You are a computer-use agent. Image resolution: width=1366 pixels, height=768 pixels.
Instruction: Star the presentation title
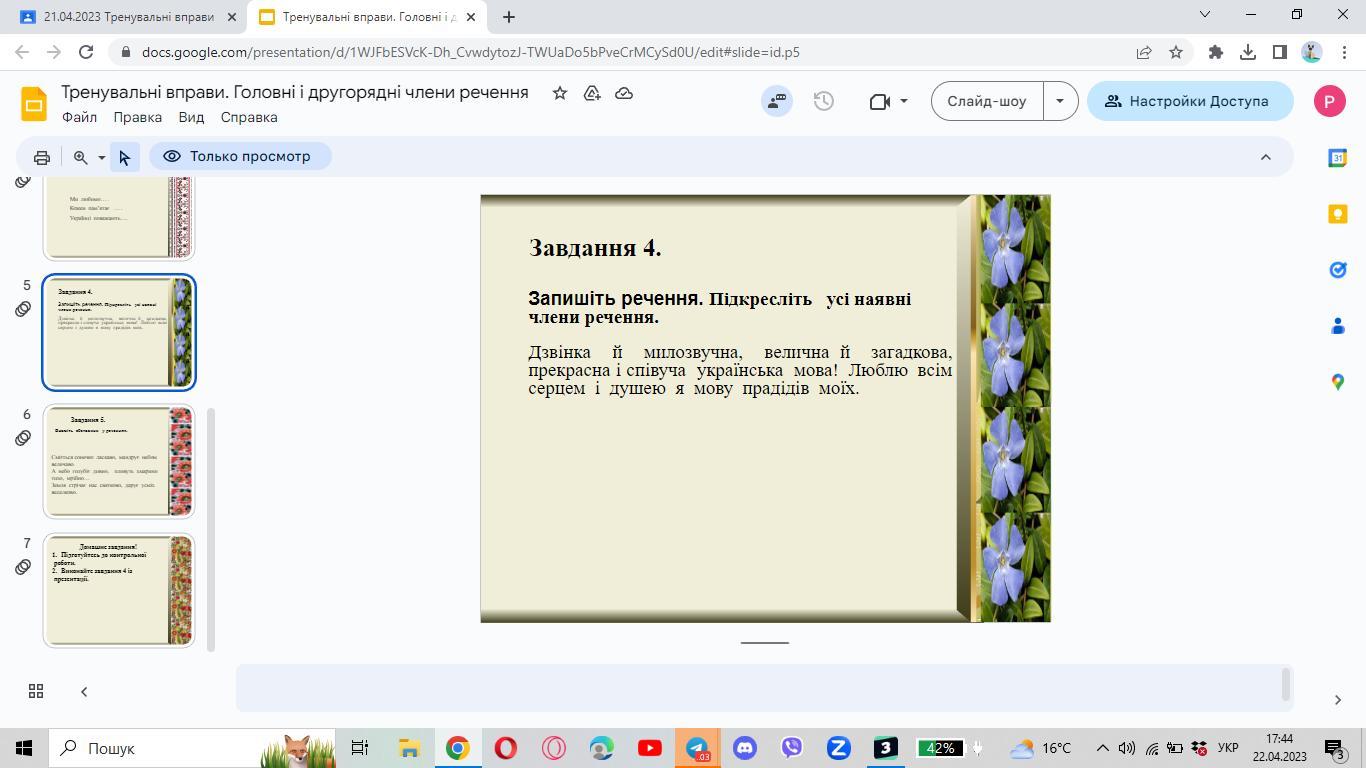click(x=560, y=93)
